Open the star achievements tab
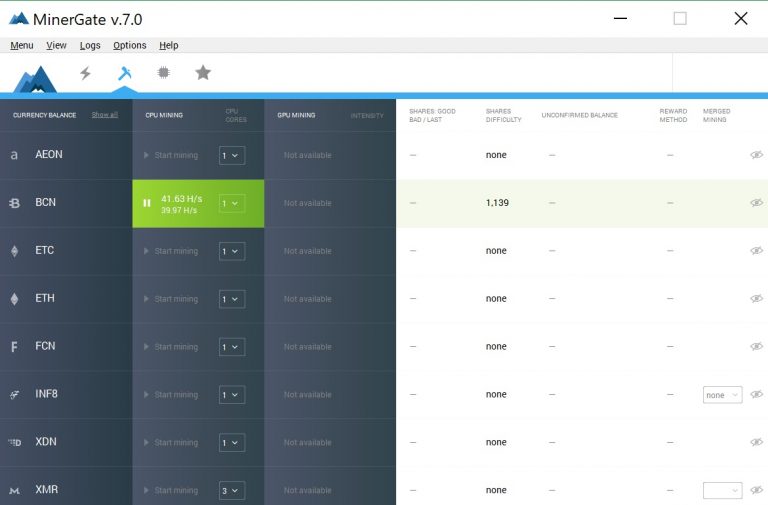The height and width of the screenshot is (505, 768). click(203, 72)
